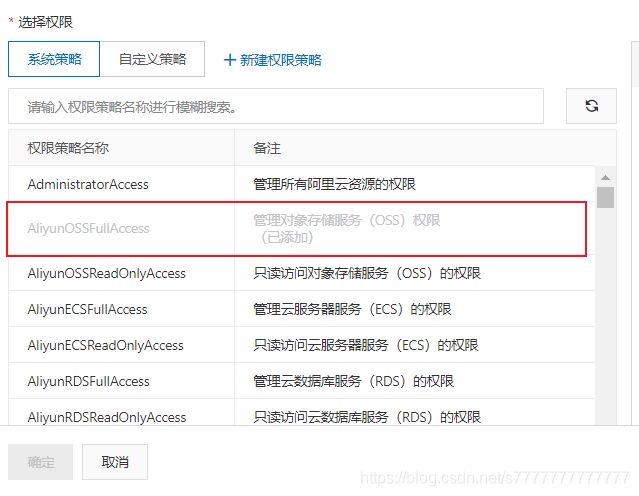
Task: Click the scrollbar up arrow
Action: click(x=605, y=177)
